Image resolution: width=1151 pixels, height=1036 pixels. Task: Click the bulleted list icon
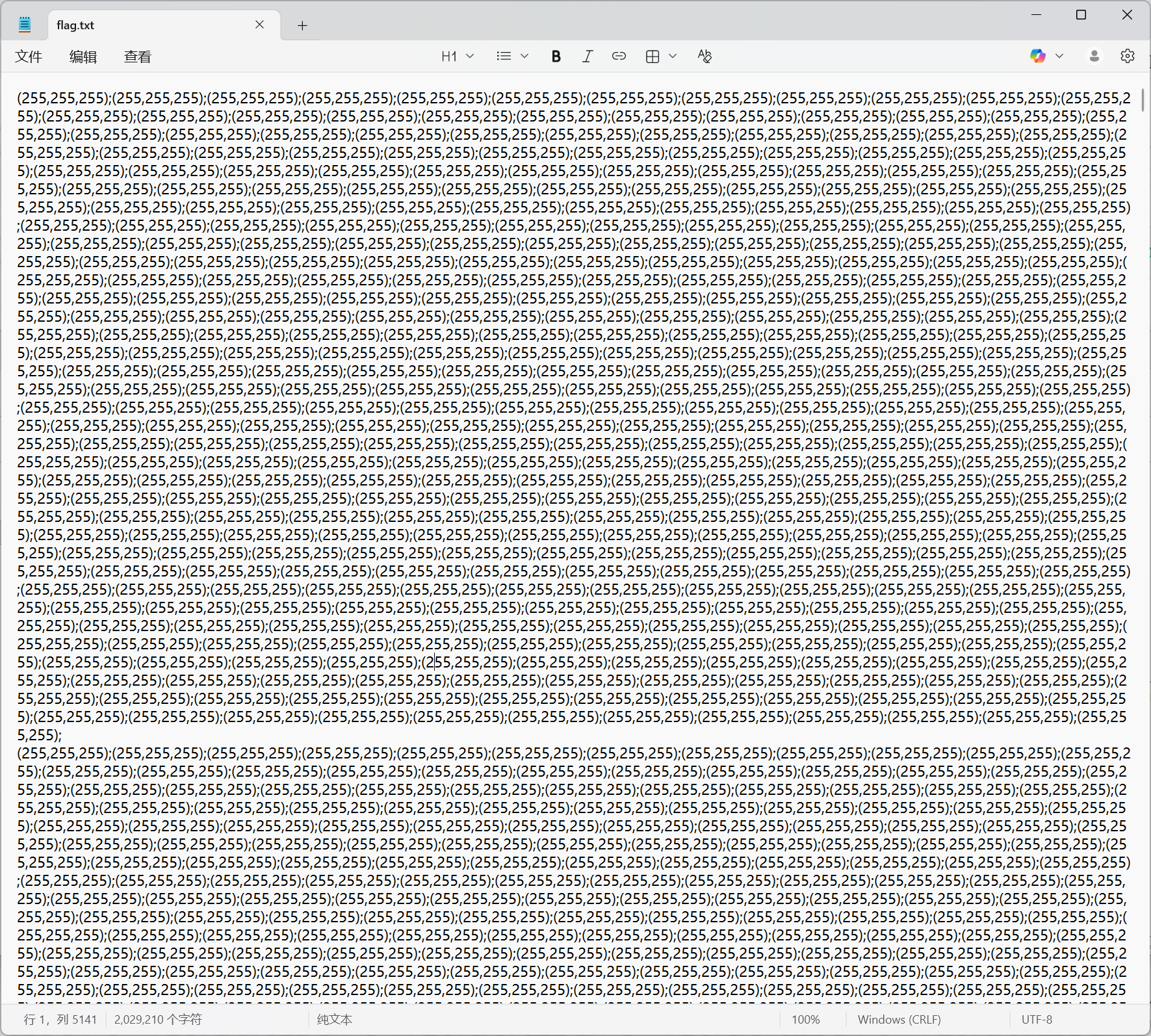[x=504, y=57]
